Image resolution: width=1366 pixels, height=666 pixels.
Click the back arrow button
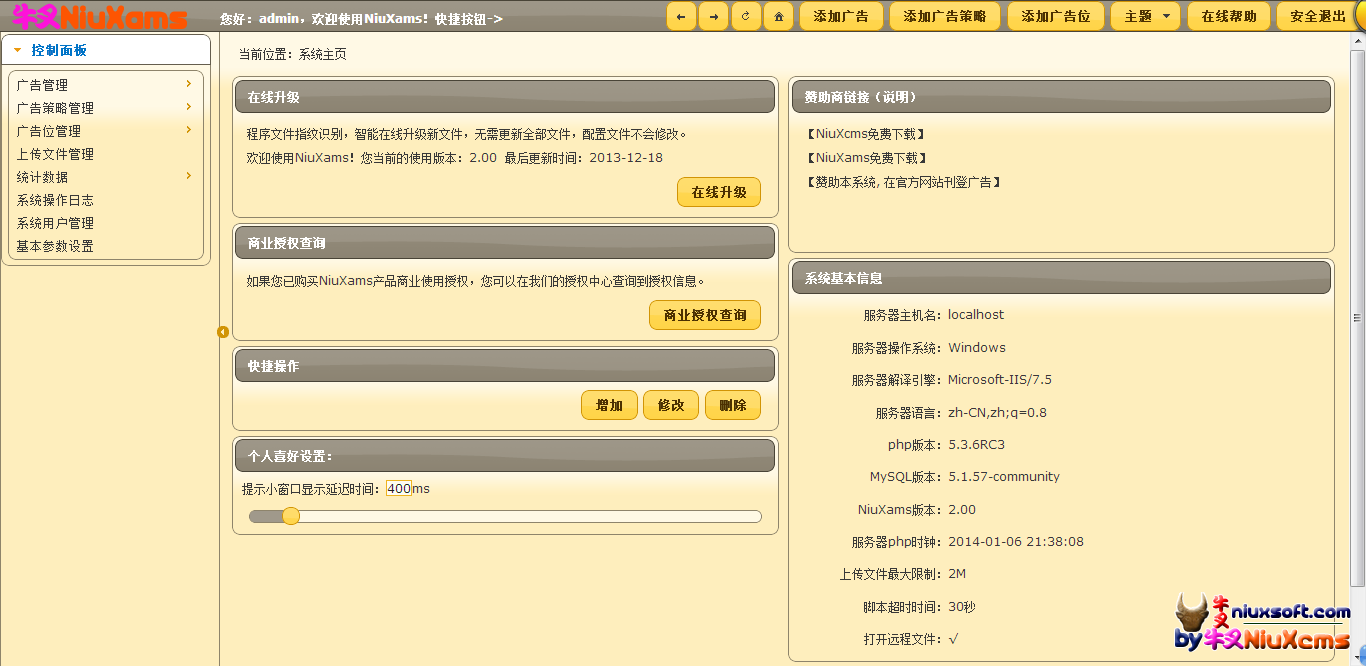pos(681,16)
